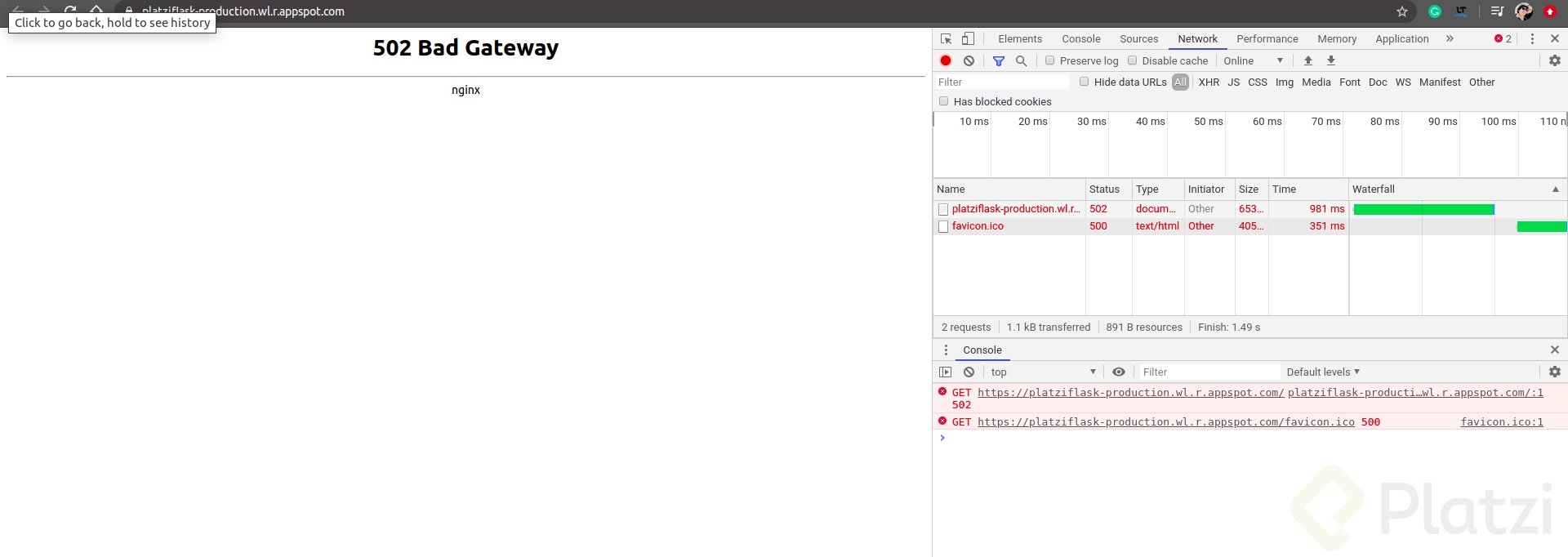The height and width of the screenshot is (557, 1568).
Task: Show the console sidebar icon
Action: coord(946,372)
